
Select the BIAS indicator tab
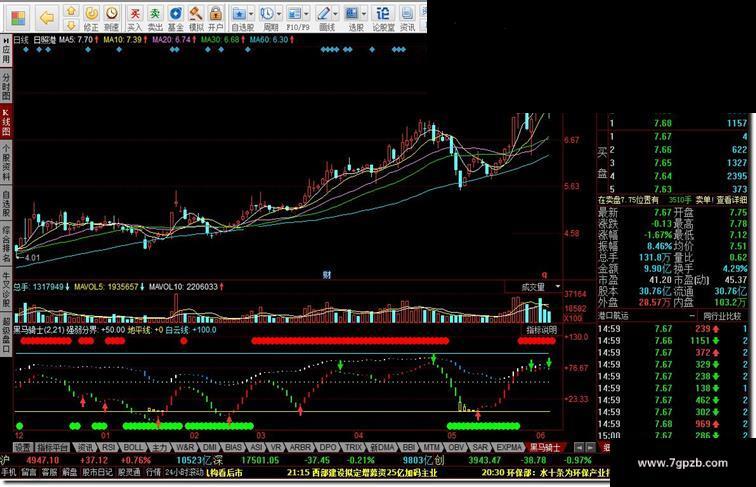click(234, 448)
